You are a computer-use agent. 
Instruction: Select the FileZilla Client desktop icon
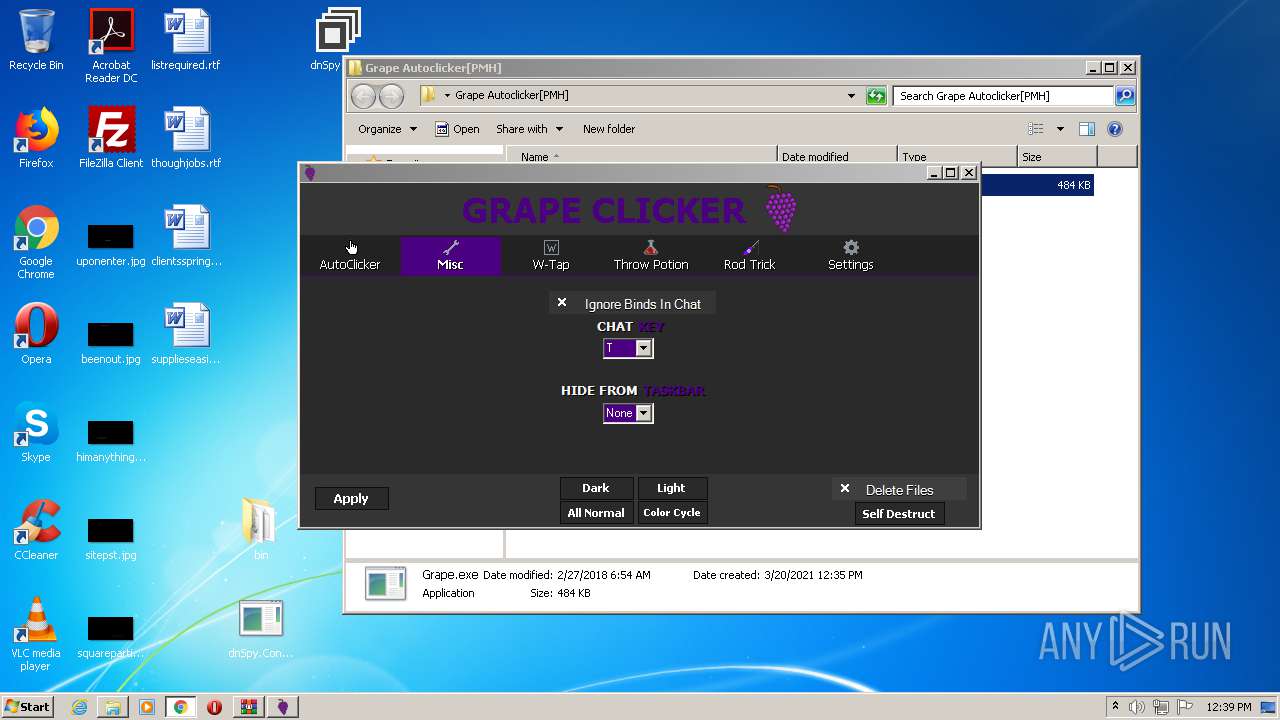(111, 138)
